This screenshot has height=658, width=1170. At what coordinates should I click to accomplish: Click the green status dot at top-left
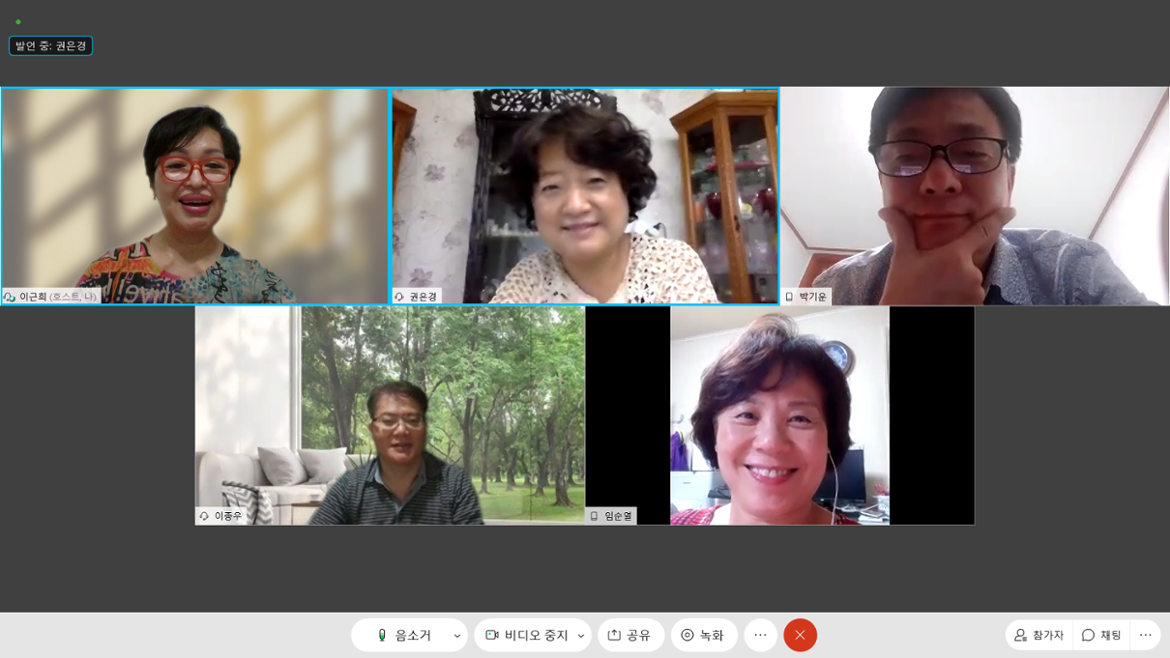coord(18,22)
